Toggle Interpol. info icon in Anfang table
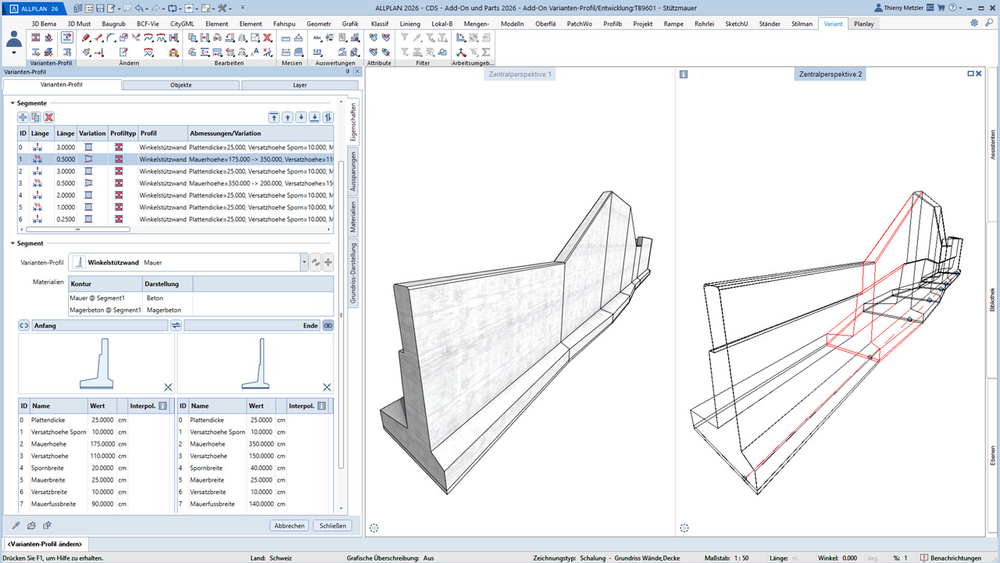The width and height of the screenshot is (1000, 563). (x=163, y=406)
